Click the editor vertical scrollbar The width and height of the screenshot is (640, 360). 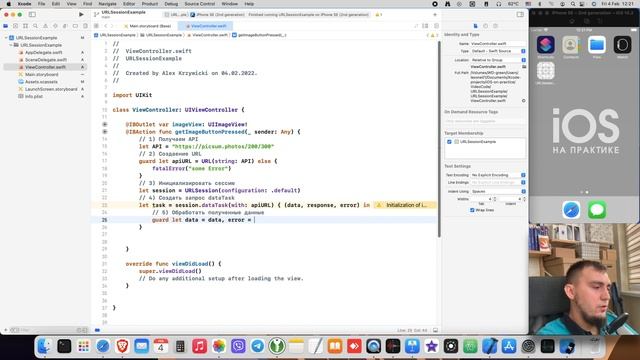[x=439, y=139]
